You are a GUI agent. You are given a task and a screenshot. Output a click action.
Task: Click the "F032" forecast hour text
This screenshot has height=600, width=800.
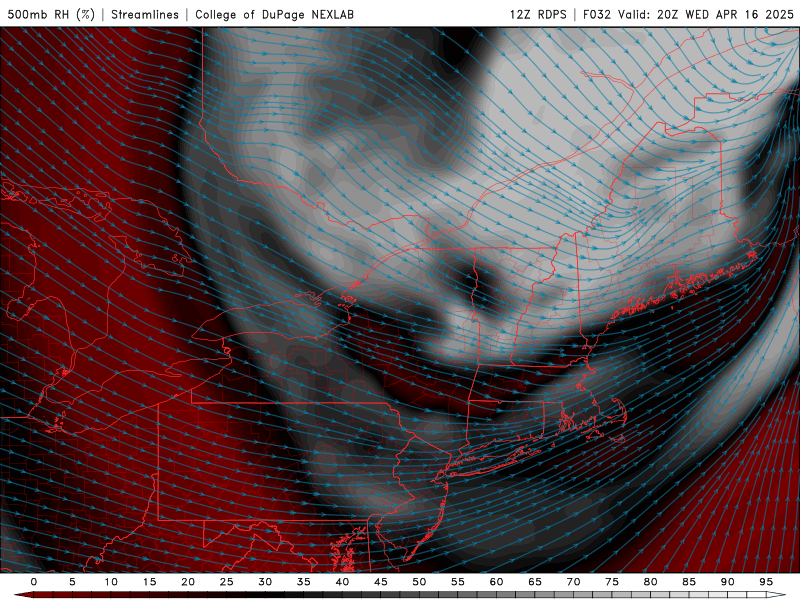596,14
